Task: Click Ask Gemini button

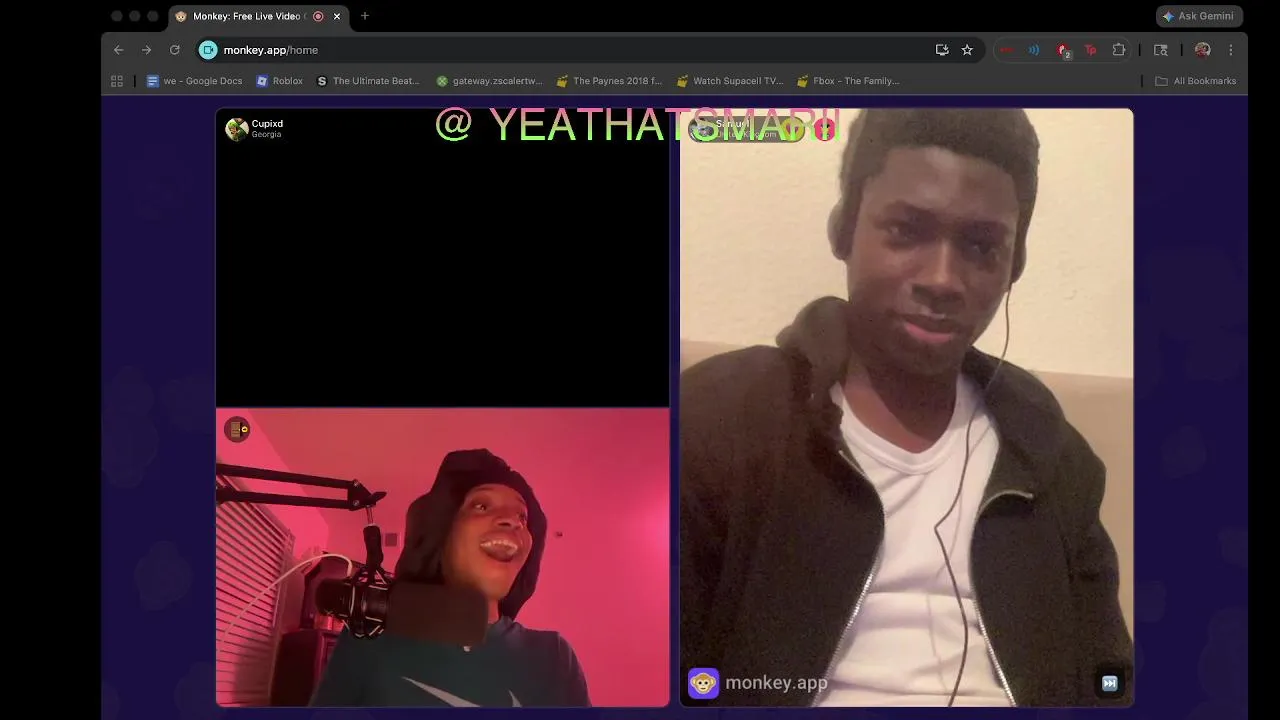Action: pos(1199,16)
